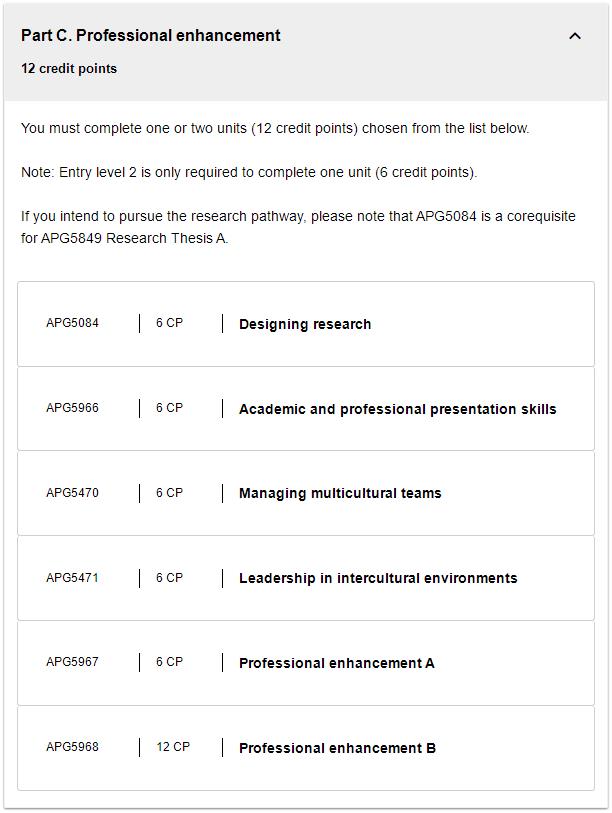This screenshot has height=813, width=612.
Task: Click unit code APG5470
Action: click(73, 493)
